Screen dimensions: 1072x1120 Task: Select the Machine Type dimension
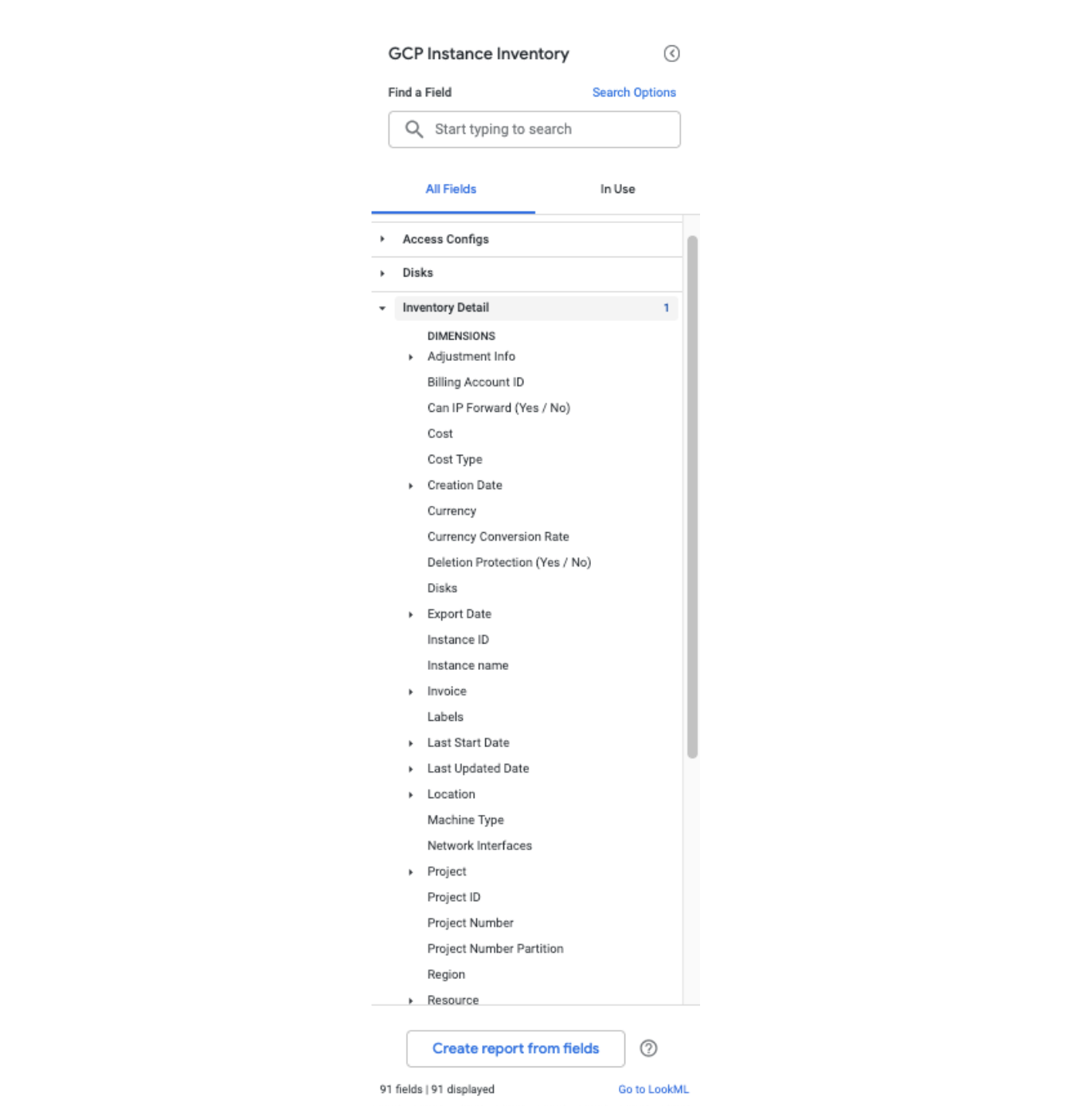click(x=465, y=820)
